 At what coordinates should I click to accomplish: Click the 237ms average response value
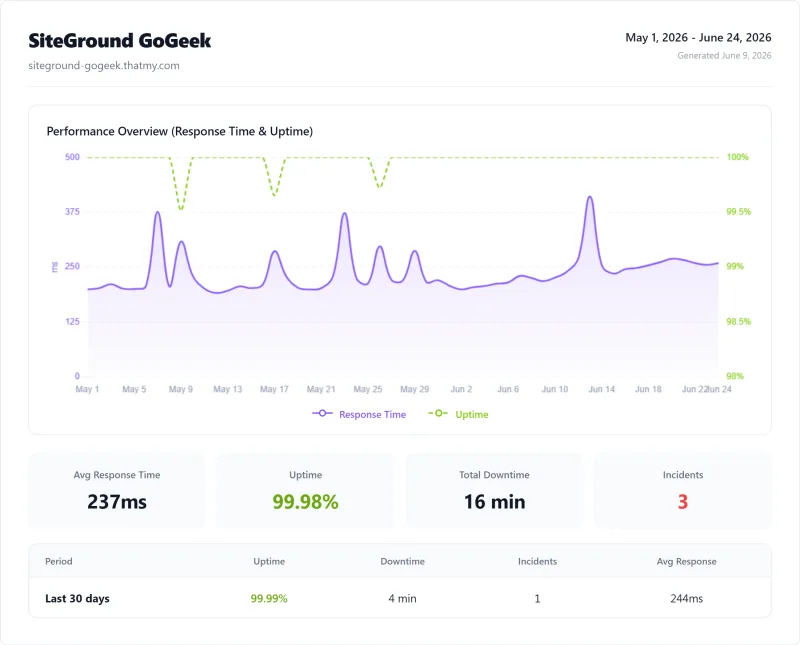(117, 502)
